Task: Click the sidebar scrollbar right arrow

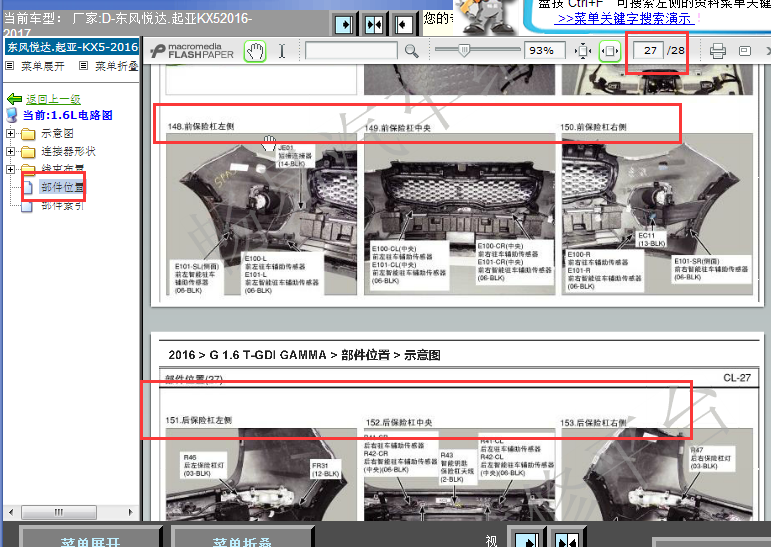Action: (x=130, y=512)
